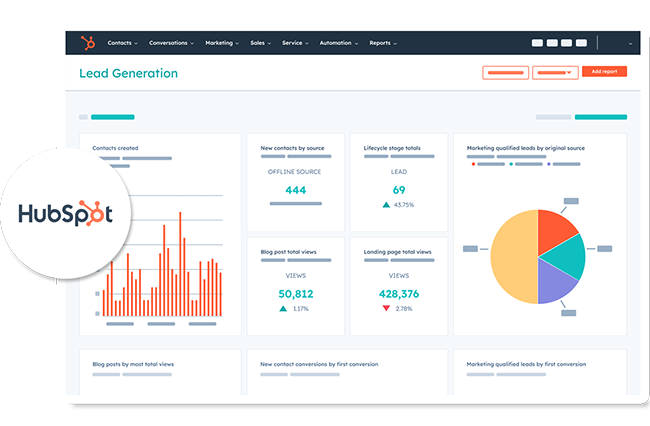Open the 'Landing page total views' report
The height and width of the screenshot is (426, 650).
(397, 252)
